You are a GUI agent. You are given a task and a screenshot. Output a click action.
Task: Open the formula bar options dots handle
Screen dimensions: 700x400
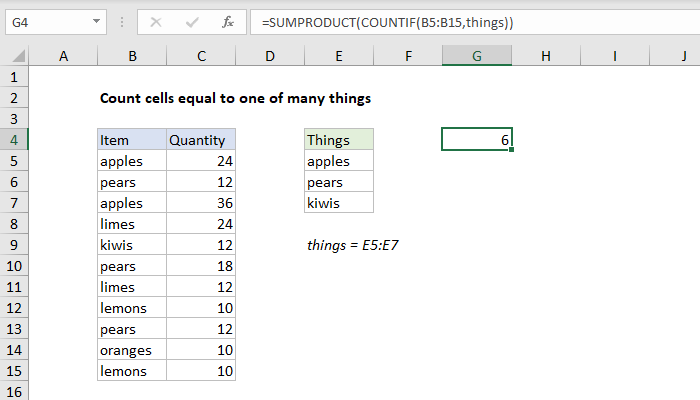point(122,22)
